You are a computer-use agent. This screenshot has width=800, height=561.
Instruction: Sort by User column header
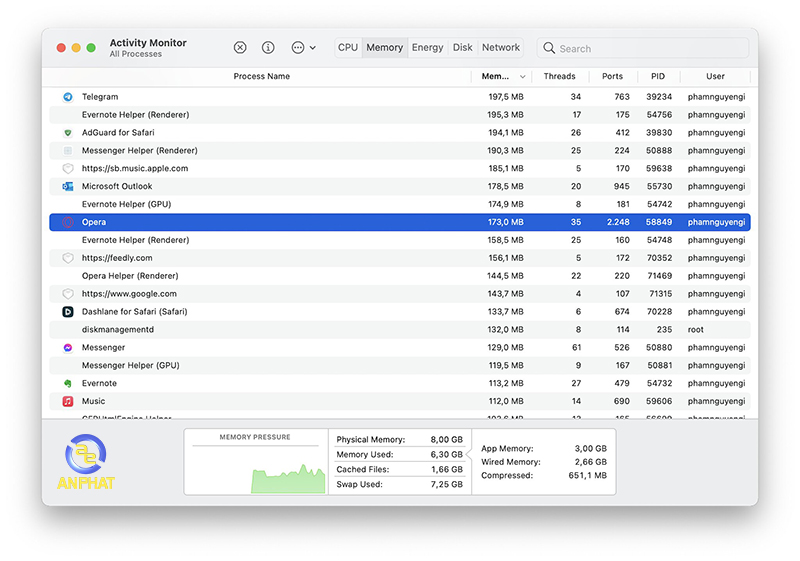pyautogui.click(x=715, y=76)
